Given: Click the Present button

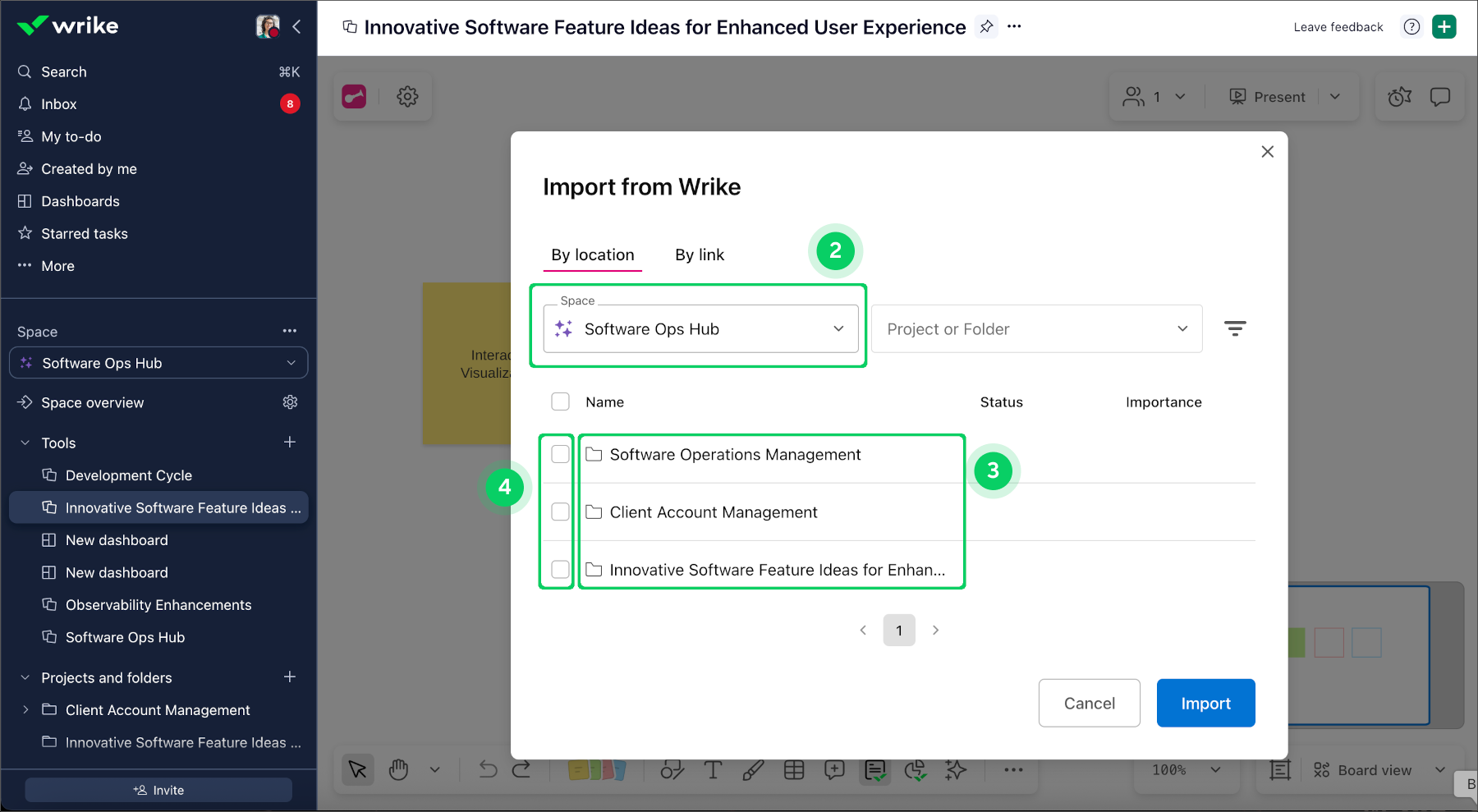Looking at the screenshot, I should [x=1267, y=97].
